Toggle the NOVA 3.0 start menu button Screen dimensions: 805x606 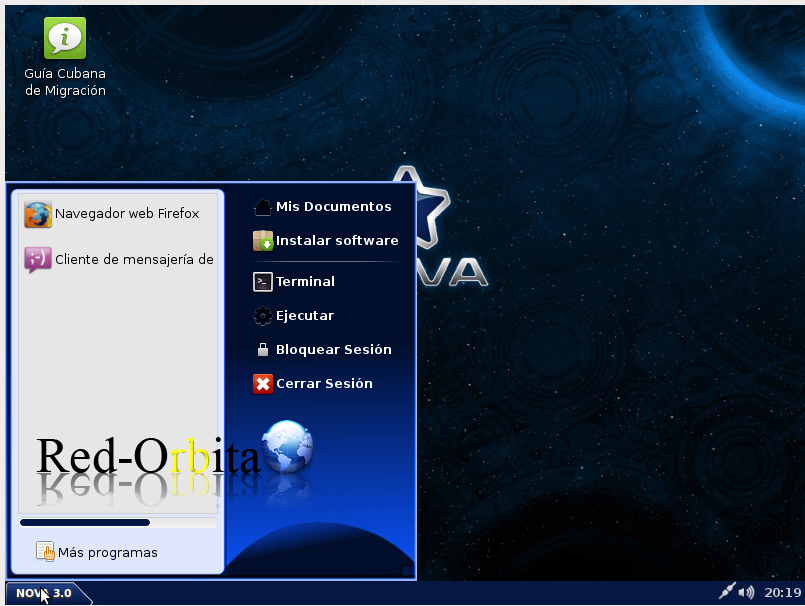44,593
